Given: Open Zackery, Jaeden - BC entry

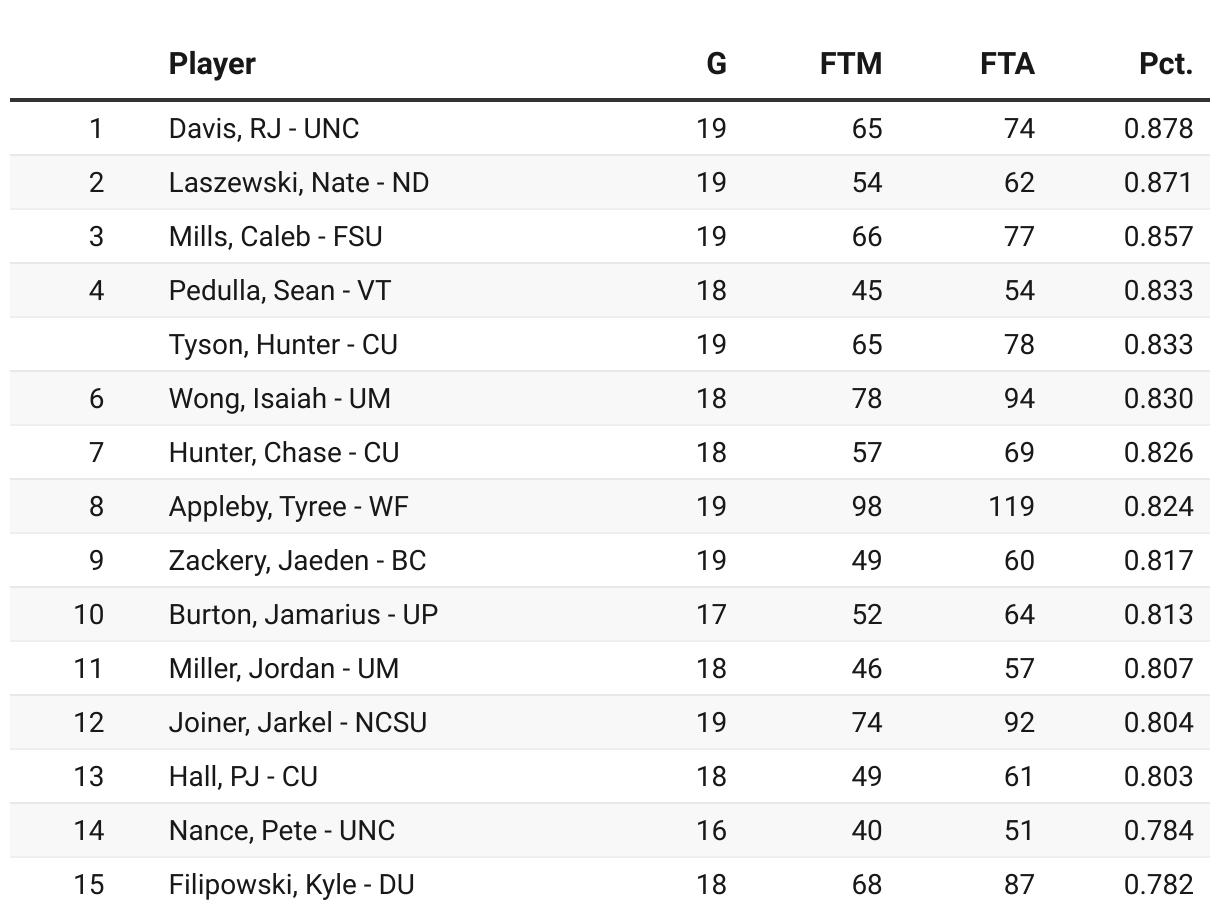Looking at the screenshot, I should [297, 561].
